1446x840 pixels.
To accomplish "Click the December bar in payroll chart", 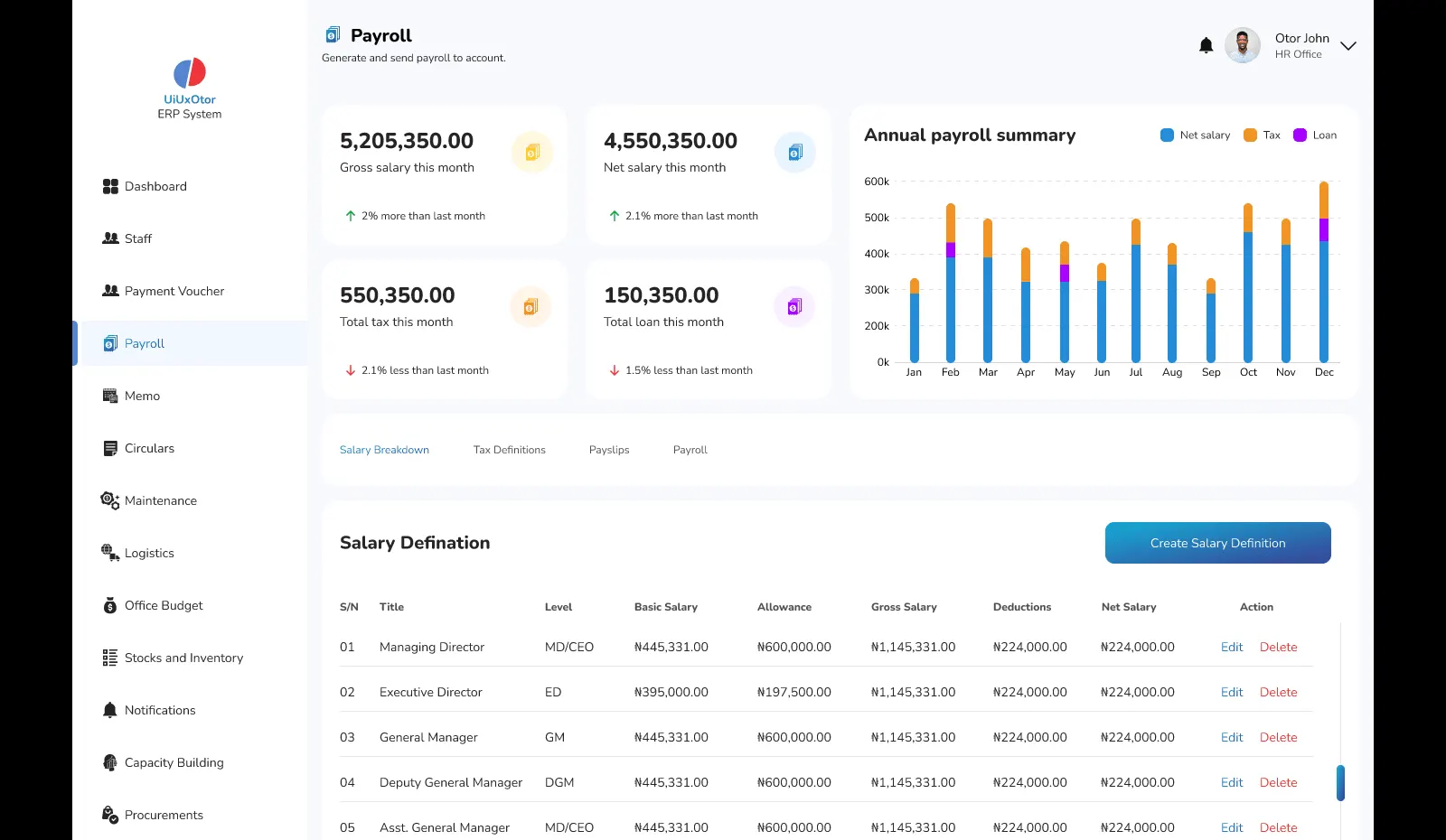I will [1324, 272].
